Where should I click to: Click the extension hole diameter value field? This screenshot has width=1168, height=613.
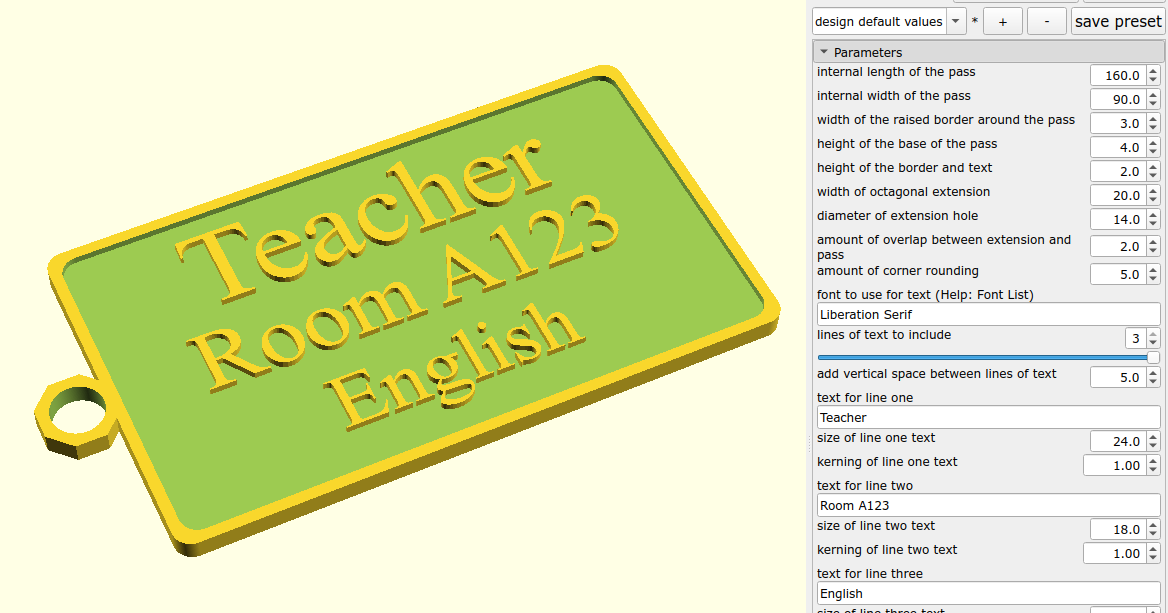1117,219
